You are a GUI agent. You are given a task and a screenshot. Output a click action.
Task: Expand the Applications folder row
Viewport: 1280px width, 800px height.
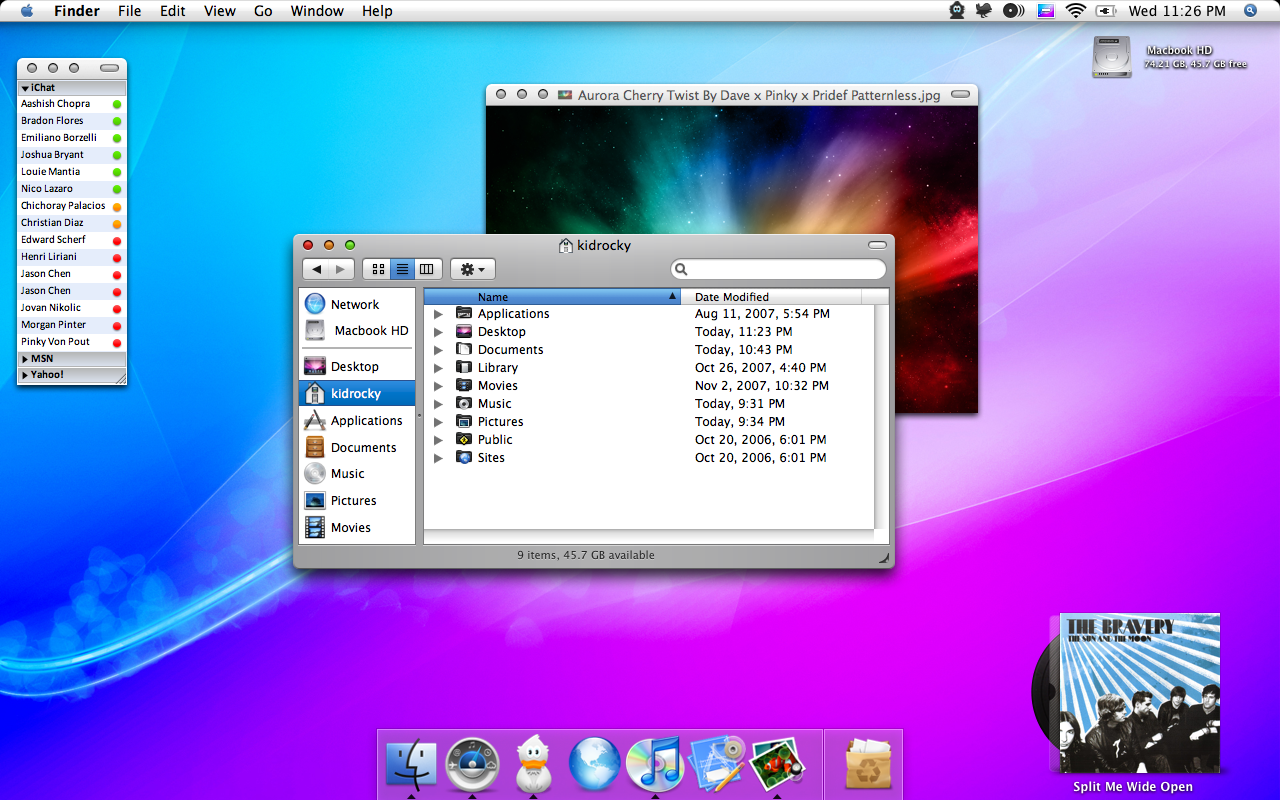(x=438, y=314)
